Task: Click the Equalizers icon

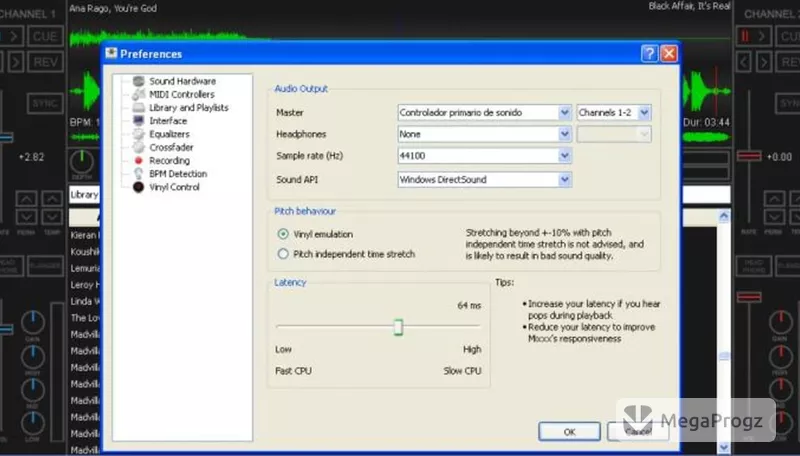Action: click(138, 134)
